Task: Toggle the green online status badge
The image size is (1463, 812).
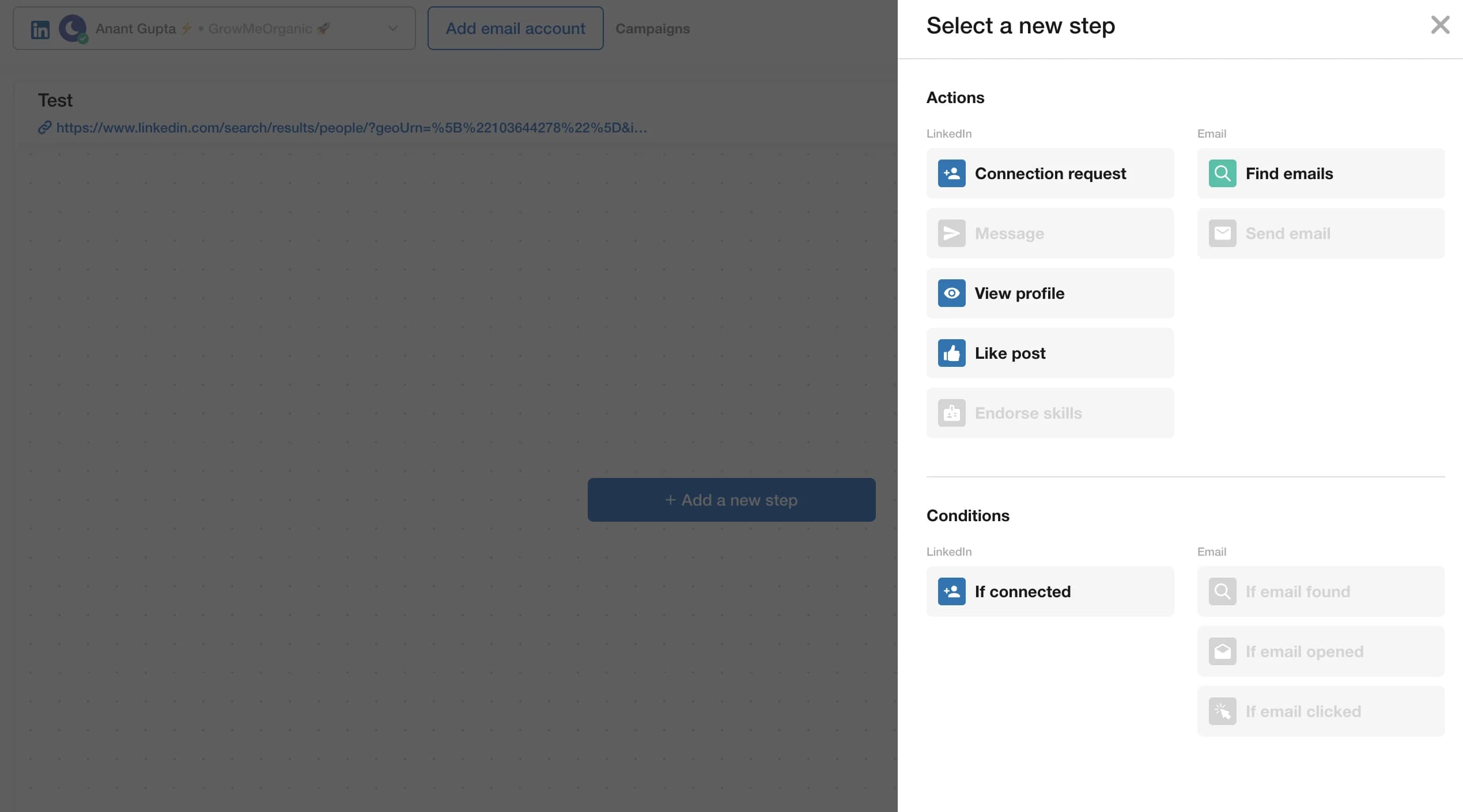Action: coord(82,39)
